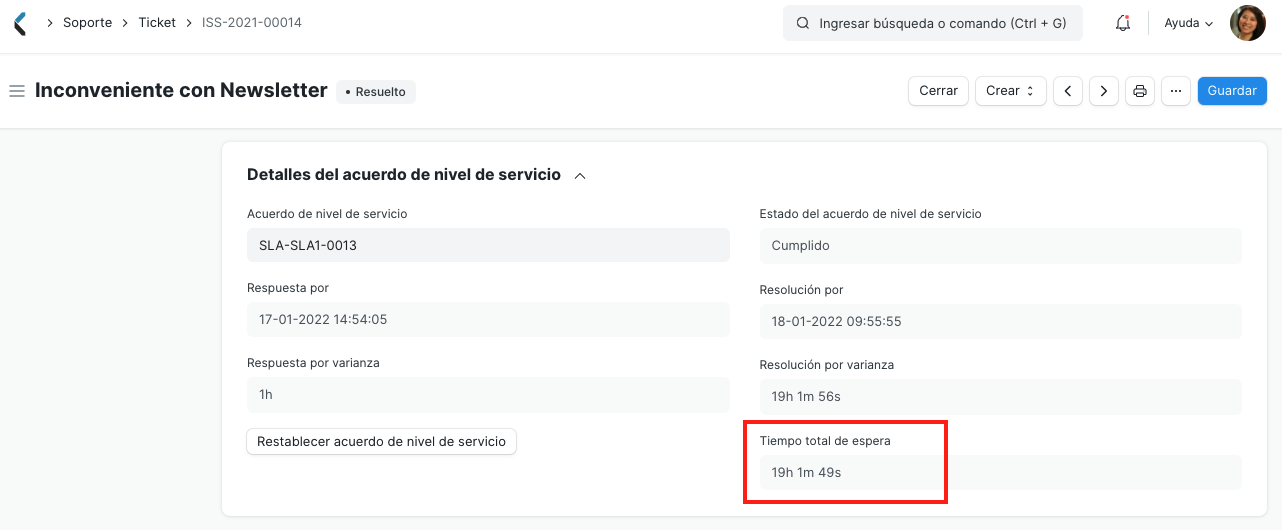The height and width of the screenshot is (530, 1282).
Task: Click the search magnifier icon
Action: click(802, 23)
